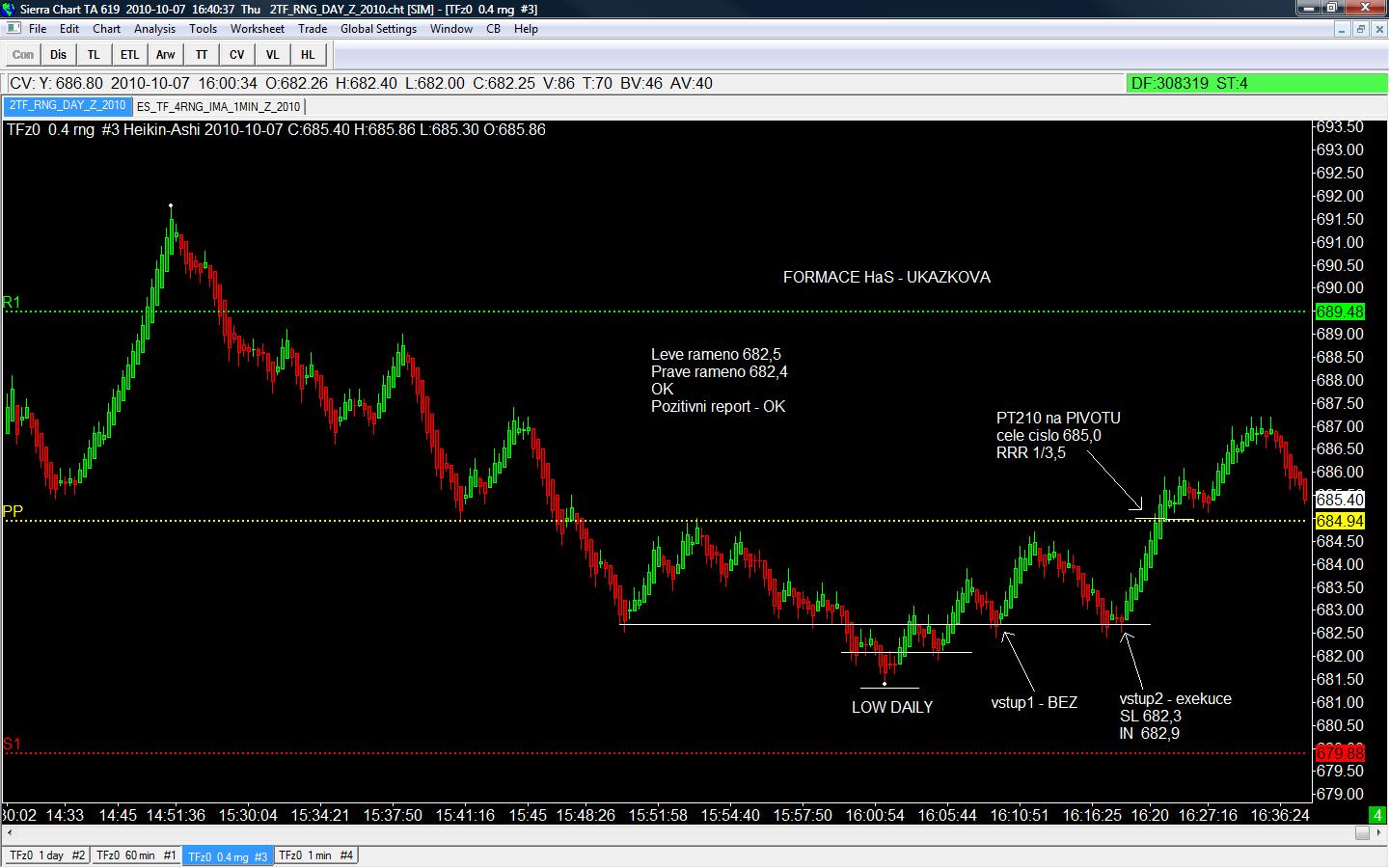Click the Dis disconnect toolbar button
The image size is (1389, 868).
click(x=59, y=55)
